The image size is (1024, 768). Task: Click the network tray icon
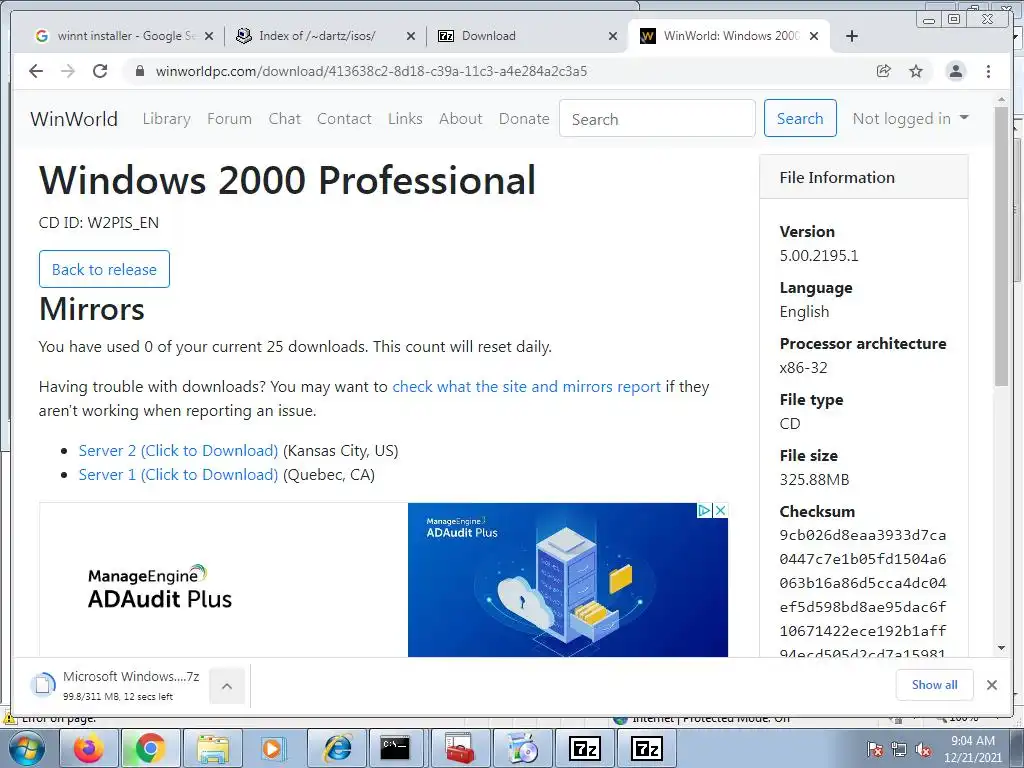pos(899,749)
